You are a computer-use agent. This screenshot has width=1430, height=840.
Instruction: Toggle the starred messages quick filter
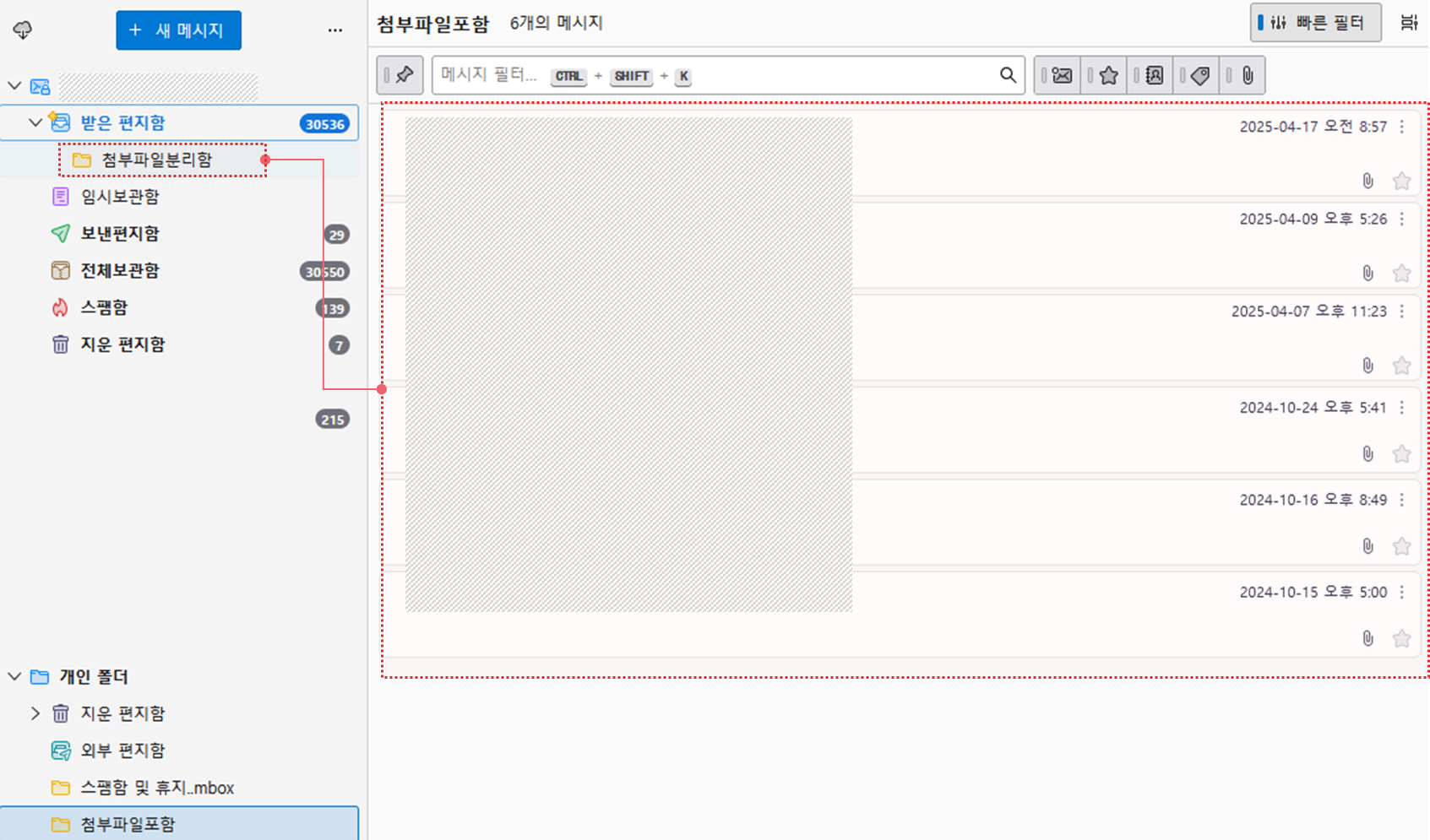click(1108, 75)
